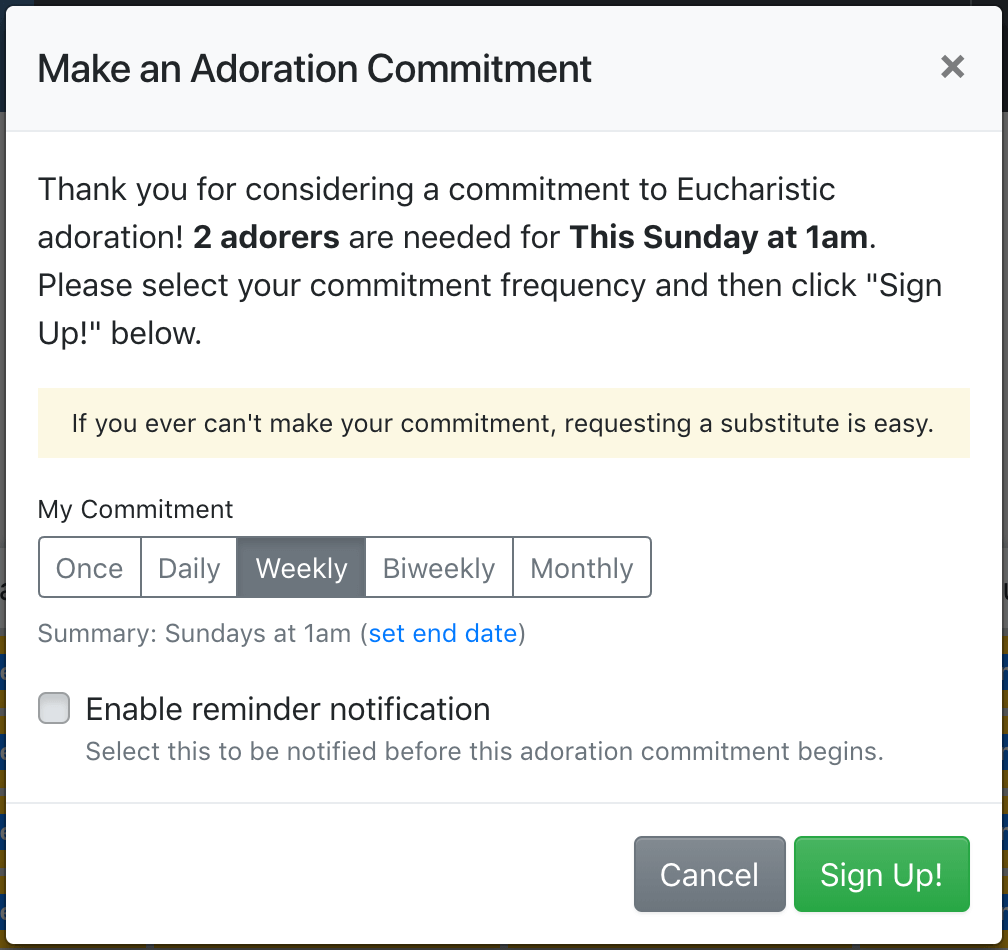This screenshot has height=950, width=1008.
Task: Open the set end date link
Action: click(443, 633)
